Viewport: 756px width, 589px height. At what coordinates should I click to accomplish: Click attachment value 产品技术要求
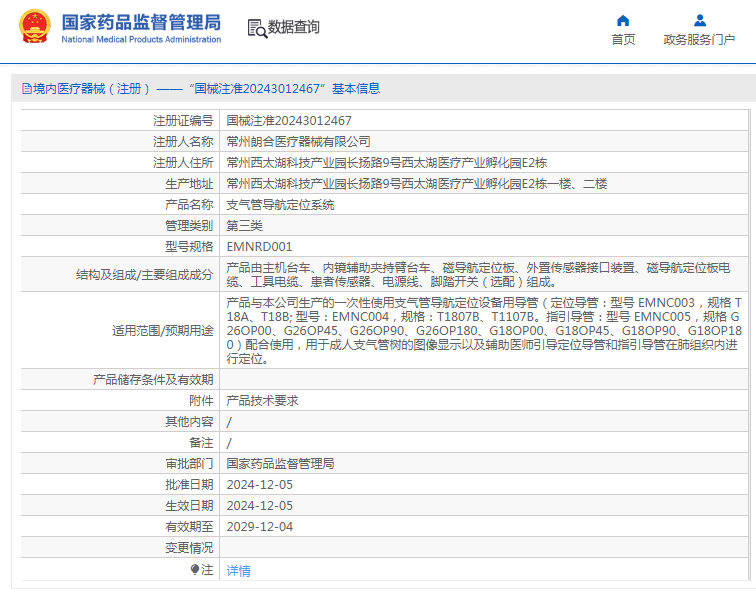pos(262,401)
